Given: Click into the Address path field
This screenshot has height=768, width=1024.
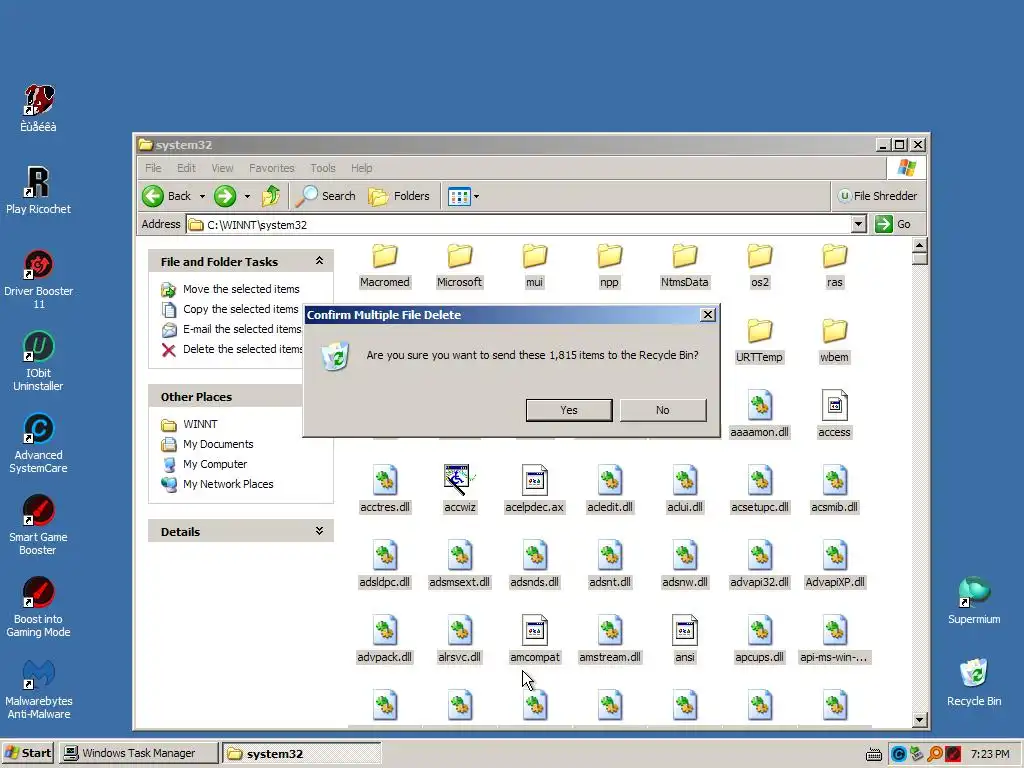Looking at the screenshot, I should [x=519, y=225].
